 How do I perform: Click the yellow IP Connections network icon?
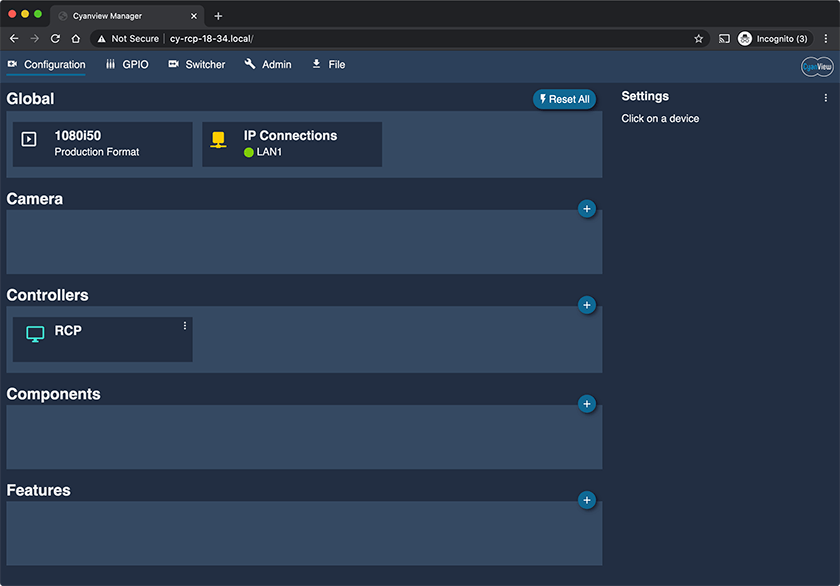coord(218,139)
